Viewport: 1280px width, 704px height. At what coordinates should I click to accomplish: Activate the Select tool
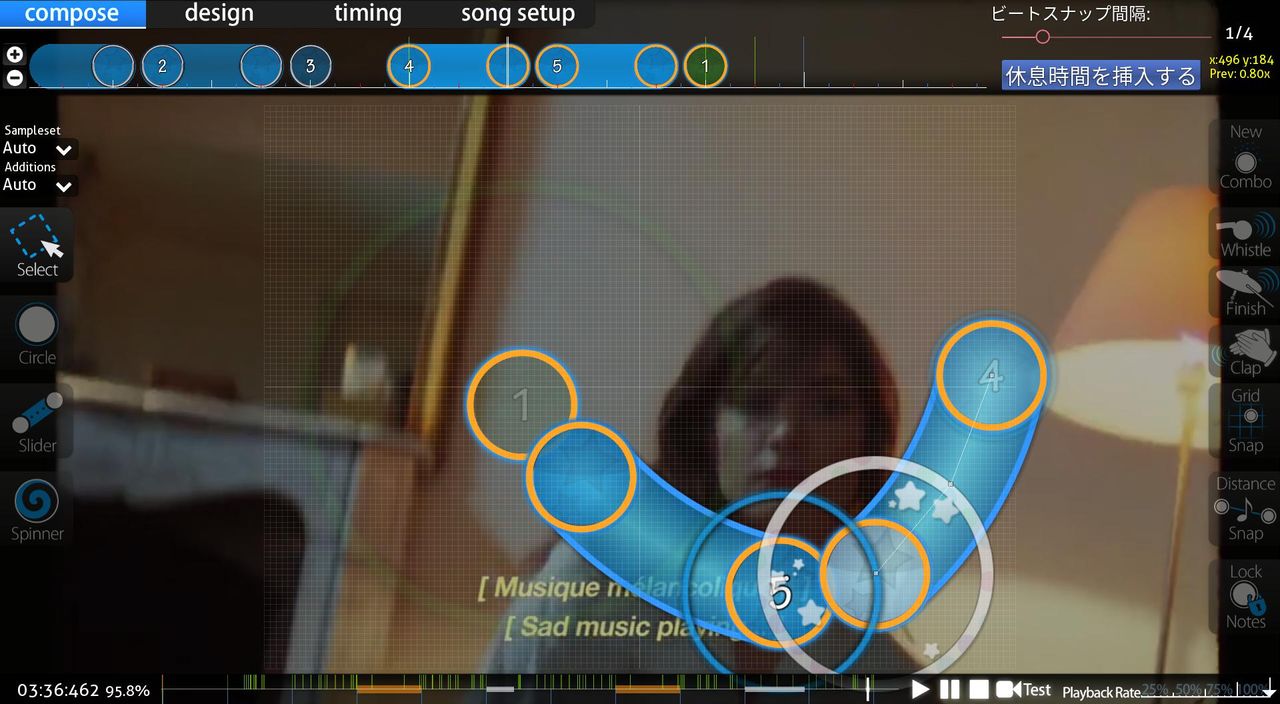[37, 246]
